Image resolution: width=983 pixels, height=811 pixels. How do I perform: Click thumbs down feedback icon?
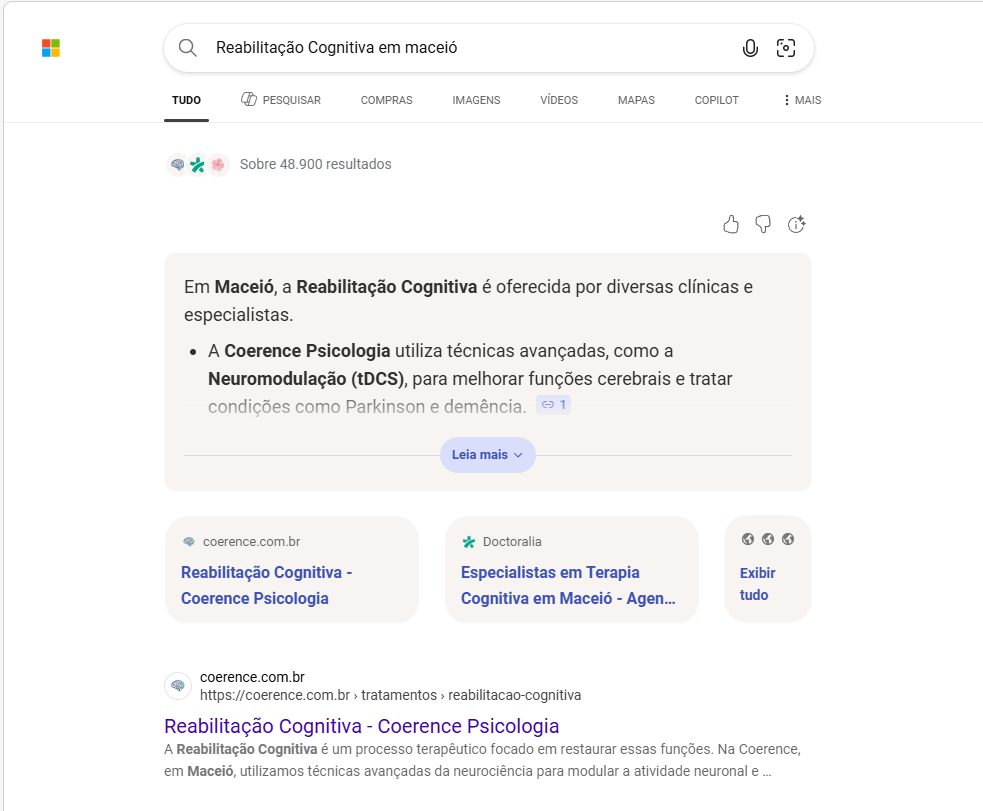point(763,224)
